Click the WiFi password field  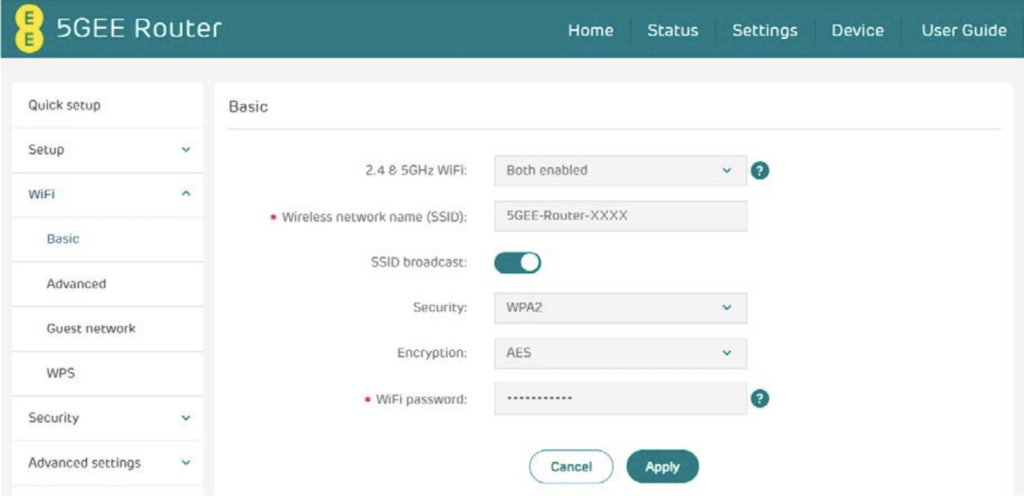620,398
